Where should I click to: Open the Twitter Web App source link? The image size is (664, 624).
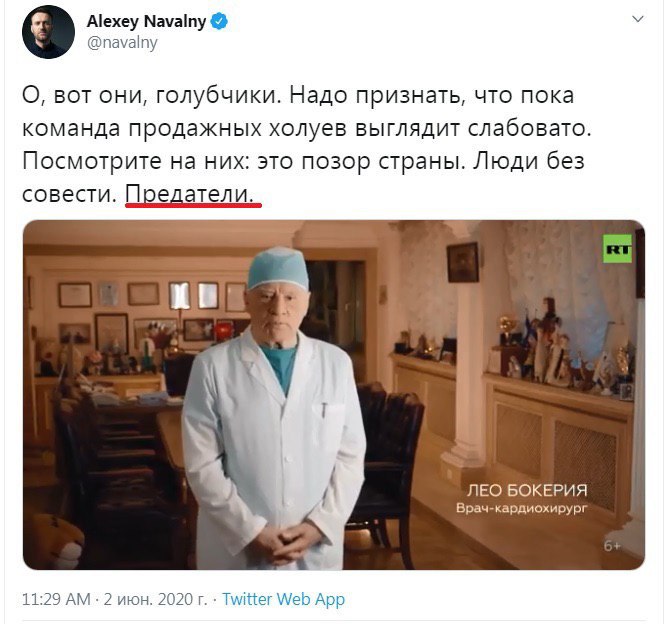(x=284, y=599)
